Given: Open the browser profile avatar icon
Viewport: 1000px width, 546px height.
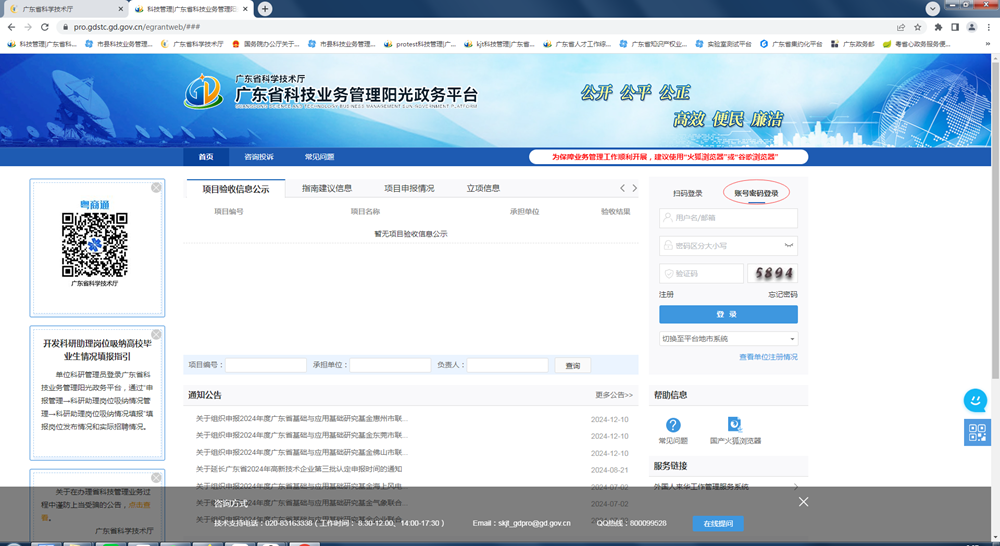Looking at the screenshot, I should click(971, 27).
